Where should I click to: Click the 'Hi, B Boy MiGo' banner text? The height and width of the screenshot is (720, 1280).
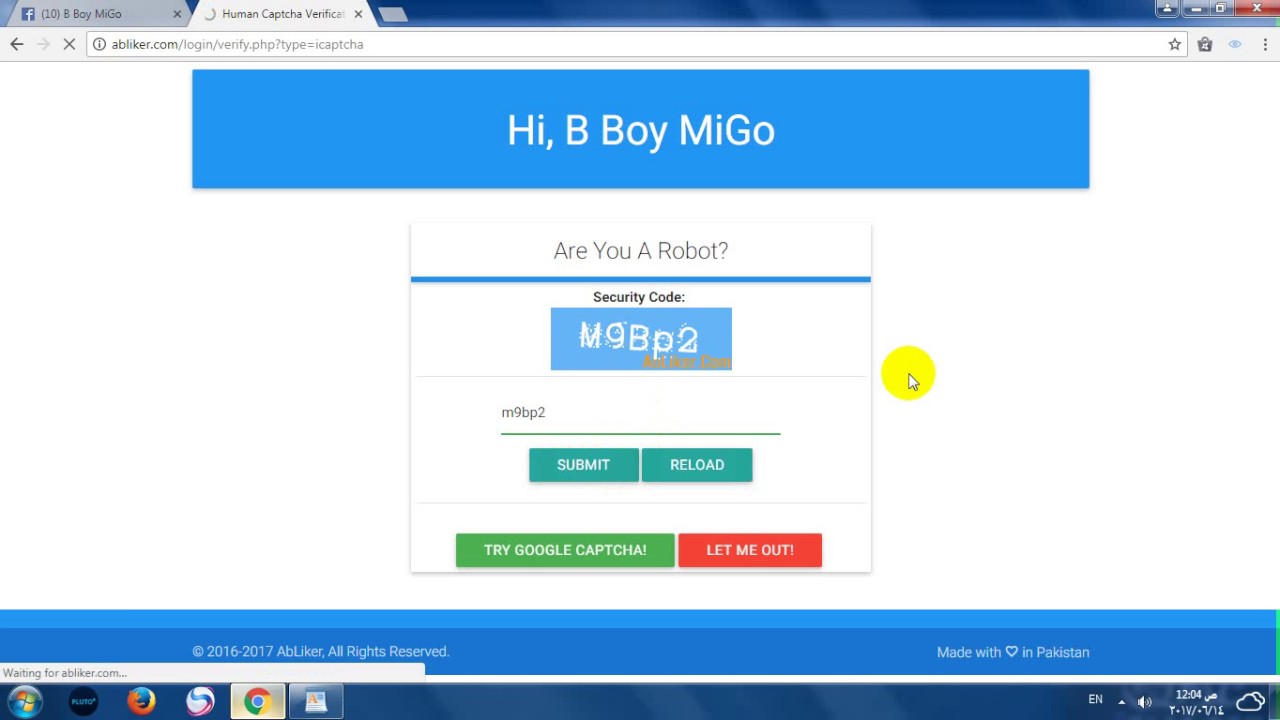coord(641,131)
